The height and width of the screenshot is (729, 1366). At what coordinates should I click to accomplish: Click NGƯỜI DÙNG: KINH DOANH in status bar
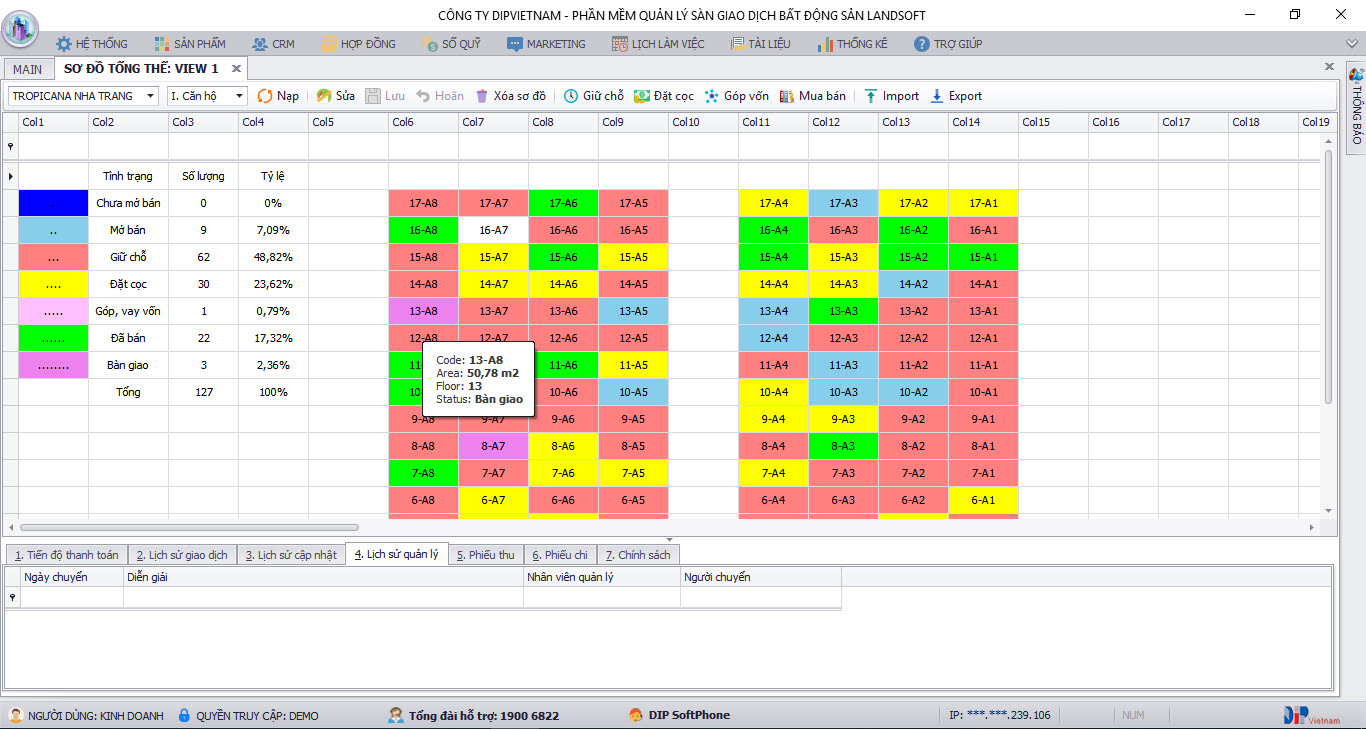coord(86,715)
